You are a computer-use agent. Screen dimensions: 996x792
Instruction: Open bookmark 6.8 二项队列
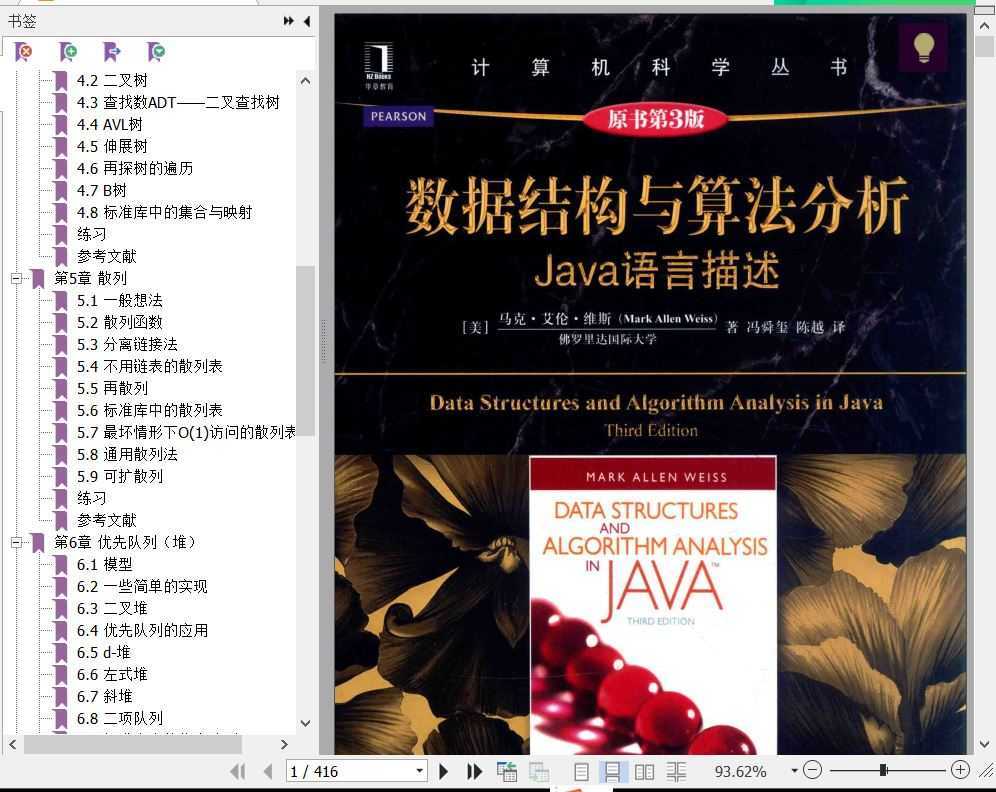(119, 718)
